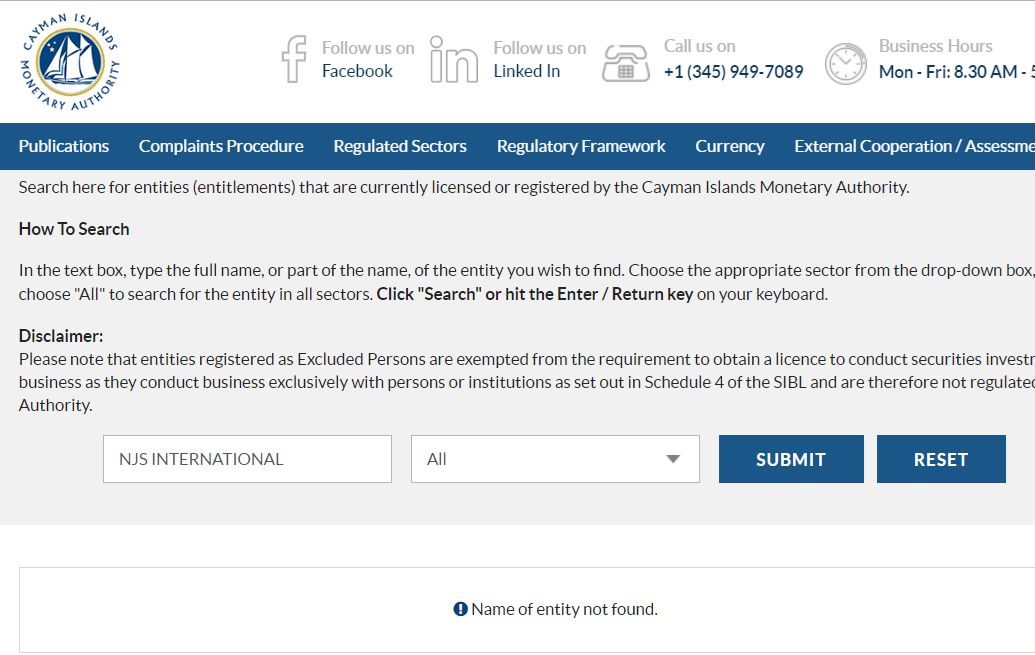Open the Regulatory Framework menu

[x=581, y=146]
